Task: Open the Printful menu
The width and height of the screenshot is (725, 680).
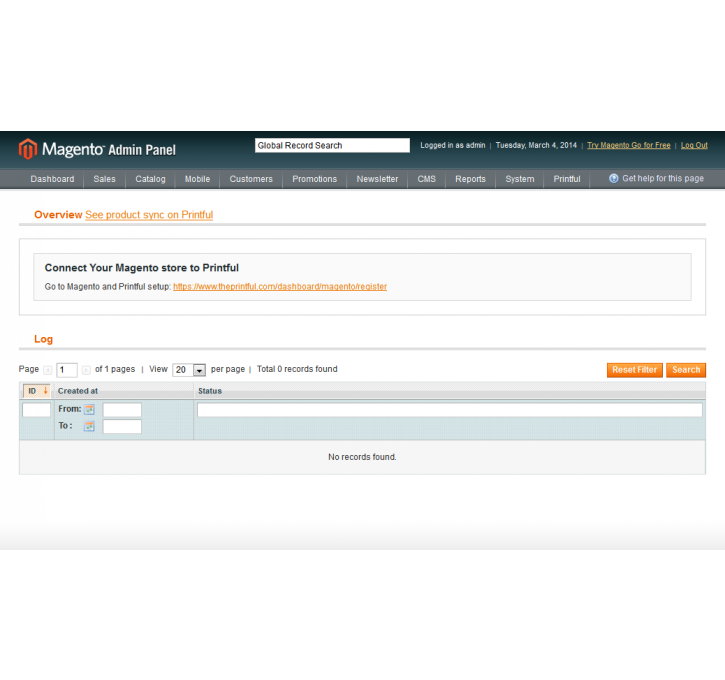Action: click(567, 179)
